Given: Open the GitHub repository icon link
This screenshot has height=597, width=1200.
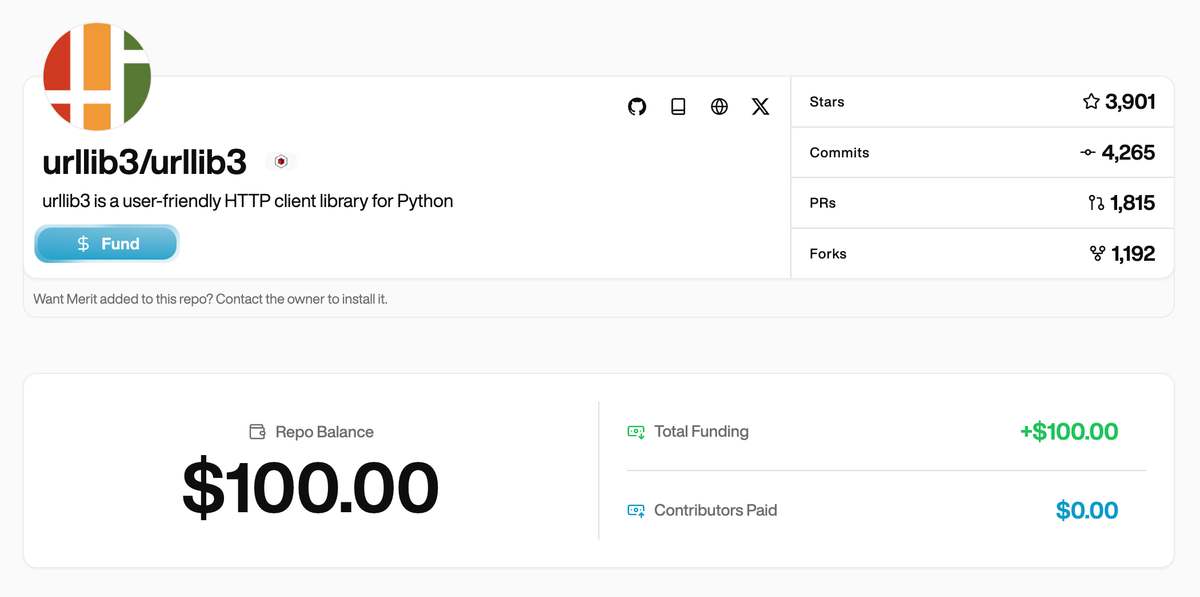Looking at the screenshot, I should tap(637, 106).
